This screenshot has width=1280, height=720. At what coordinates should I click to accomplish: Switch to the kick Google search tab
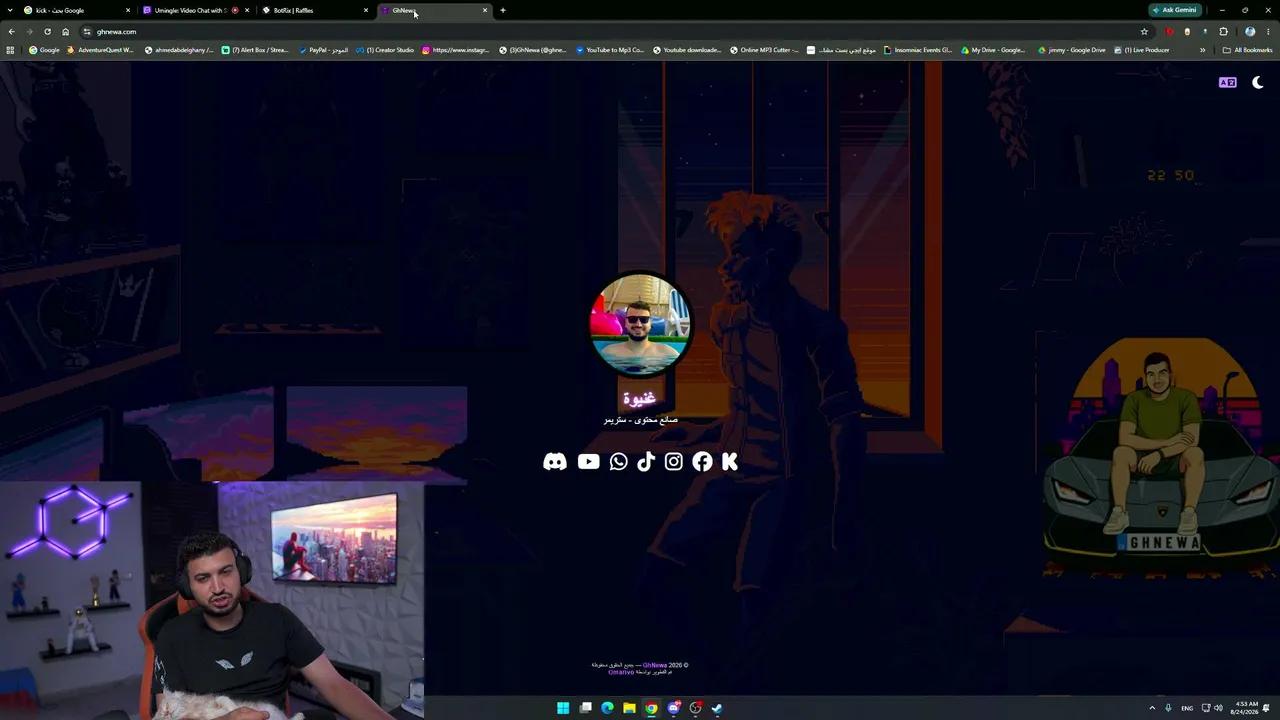click(78, 10)
